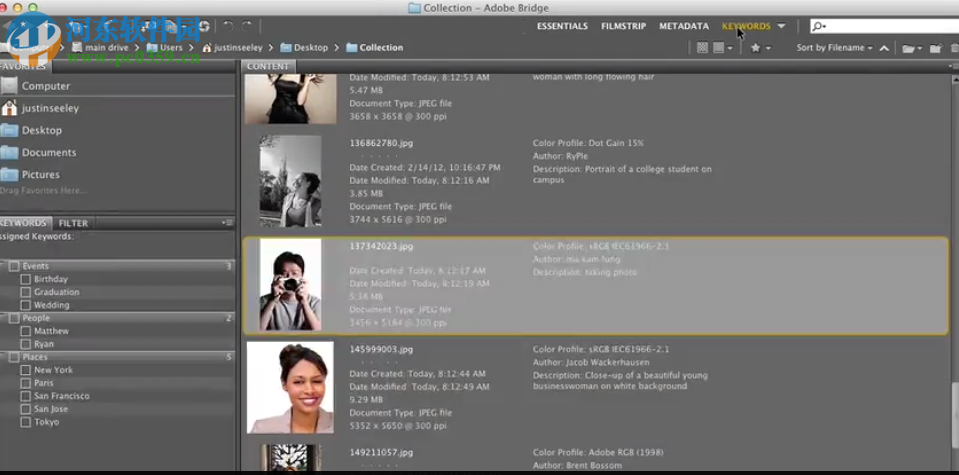
Task: Select thumbnail of 145999003.jpg businesswoman
Action: (291, 388)
